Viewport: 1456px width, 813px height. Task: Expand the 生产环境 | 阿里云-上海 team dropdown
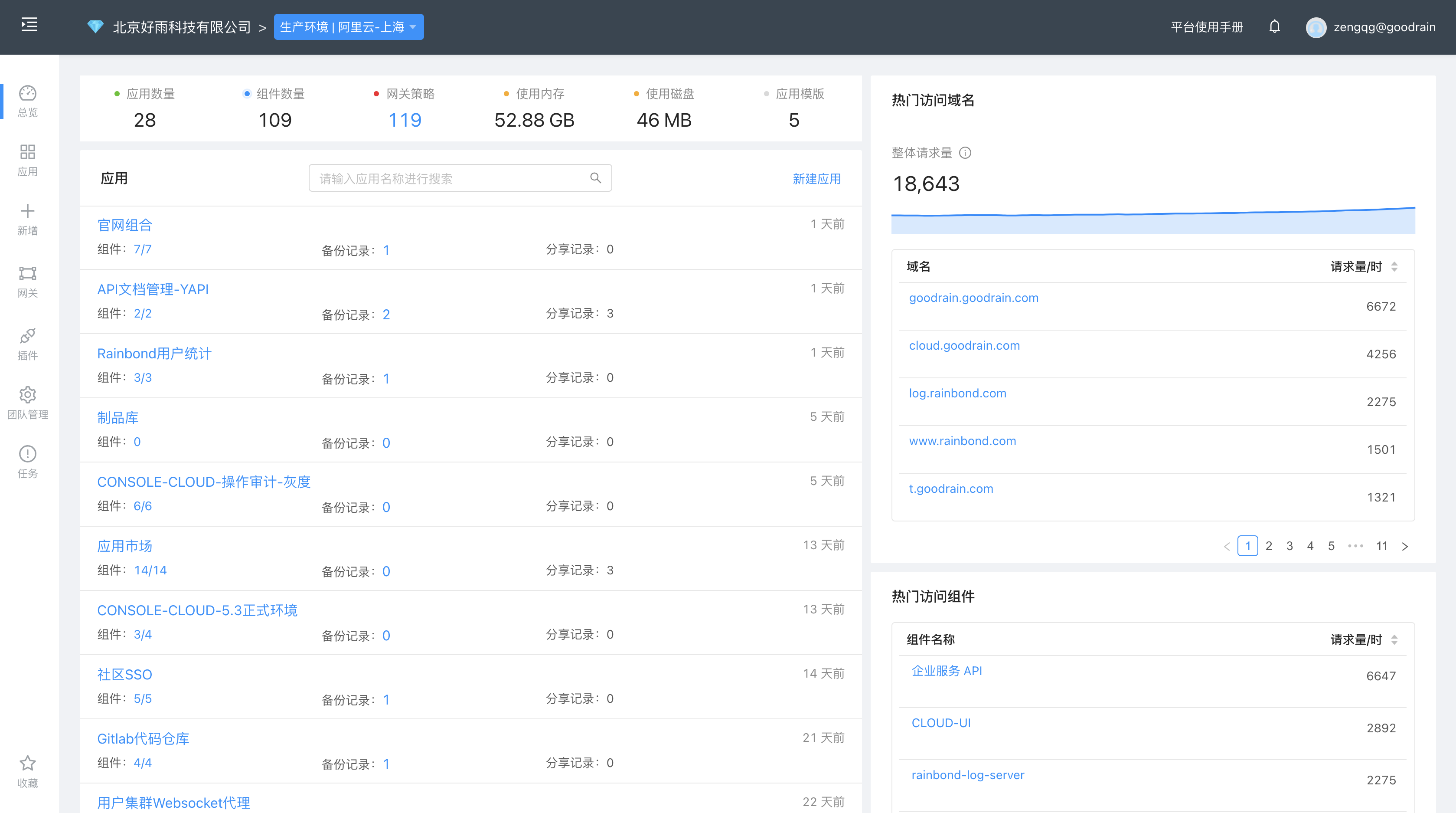click(x=349, y=27)
